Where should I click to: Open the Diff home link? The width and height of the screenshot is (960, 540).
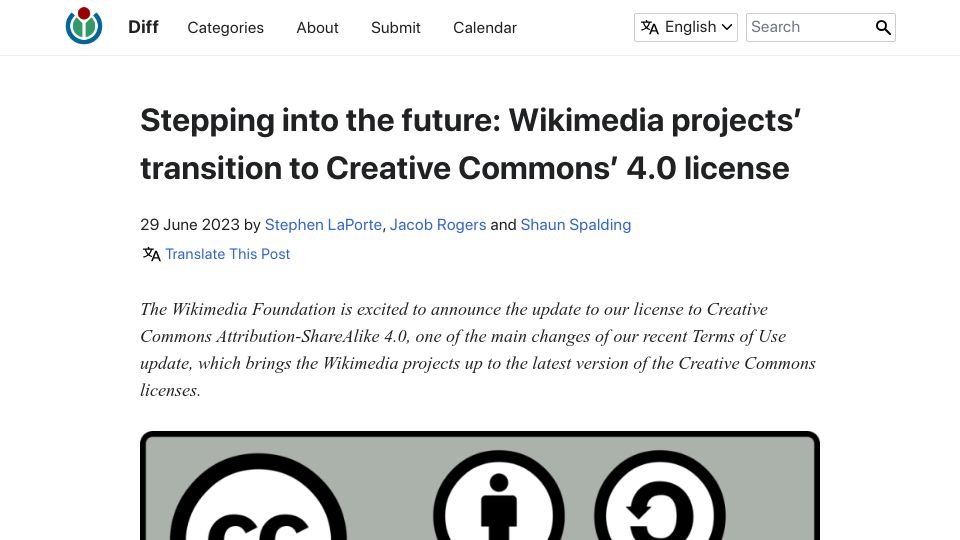click(x=143, y=27)
